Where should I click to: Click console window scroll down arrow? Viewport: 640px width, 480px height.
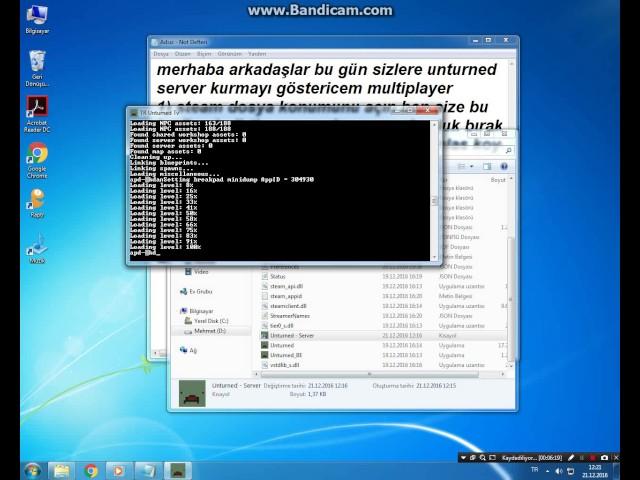tap(434, 257)
